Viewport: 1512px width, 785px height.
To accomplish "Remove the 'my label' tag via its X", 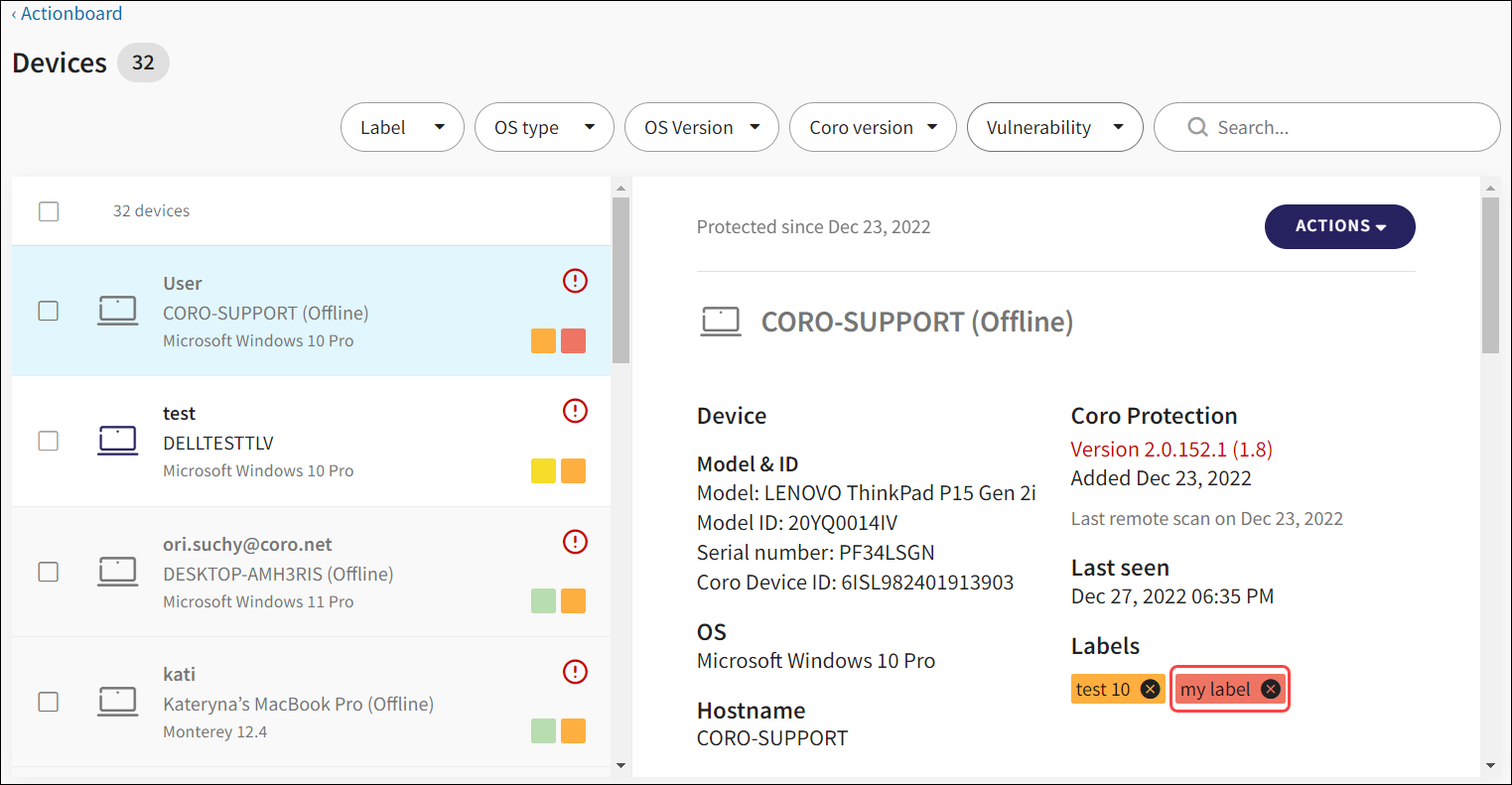I will [1270, 690].
